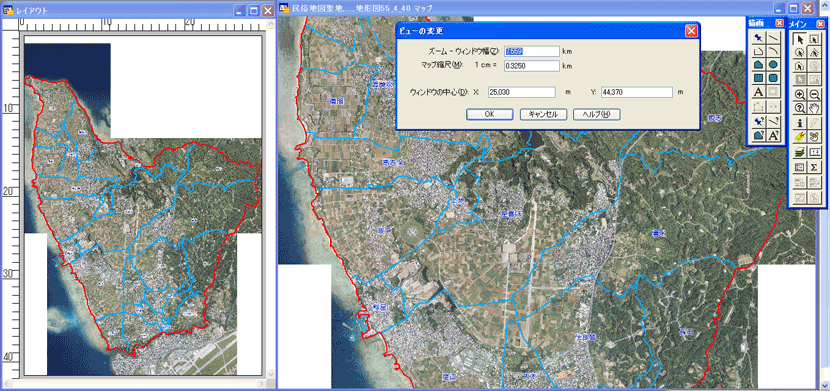Select the Arc drawing tool

[x=773, y=52]
